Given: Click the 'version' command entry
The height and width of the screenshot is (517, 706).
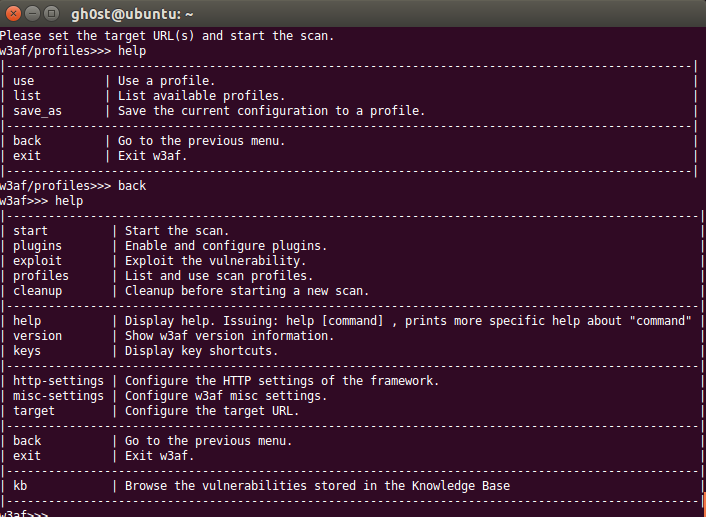Looking at the screenshot, I should pyautogui.click(x=37, y=335).
